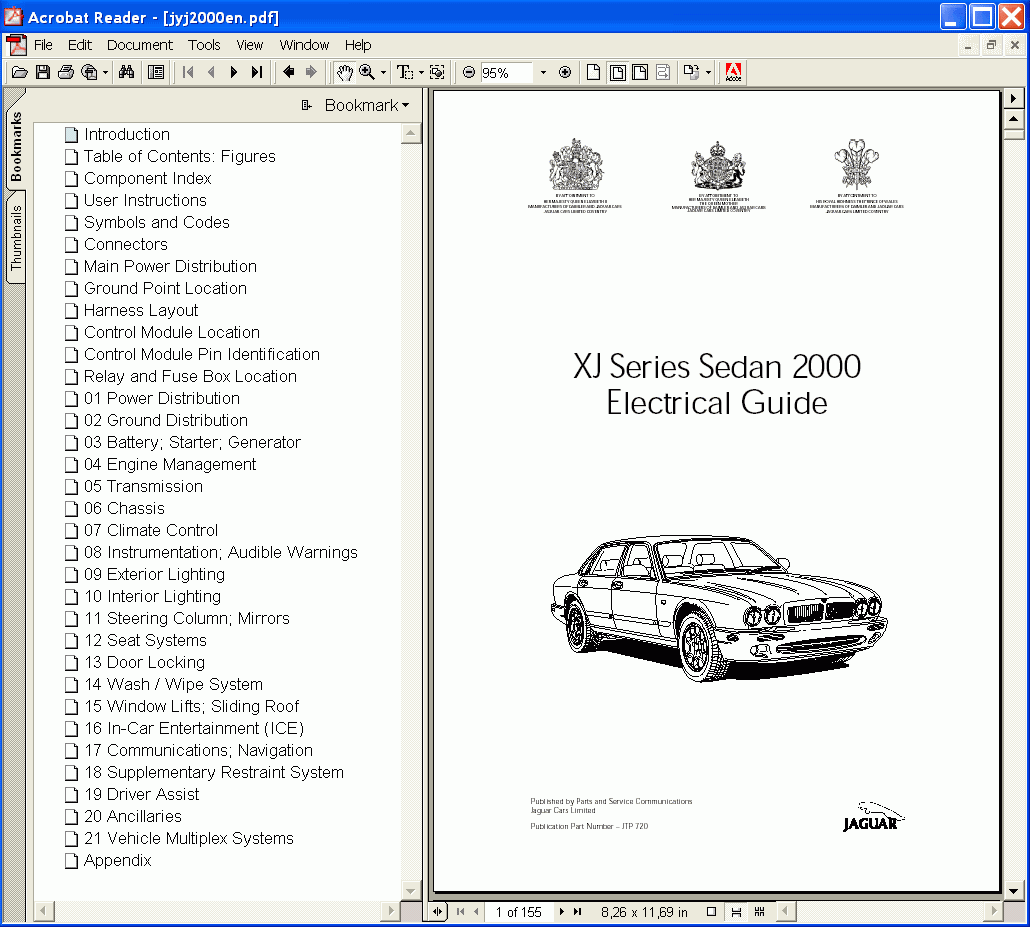Viewport: 1030px width, 927px height.
Task: Open the Appendix bookmark
Action: pos(118,861)
